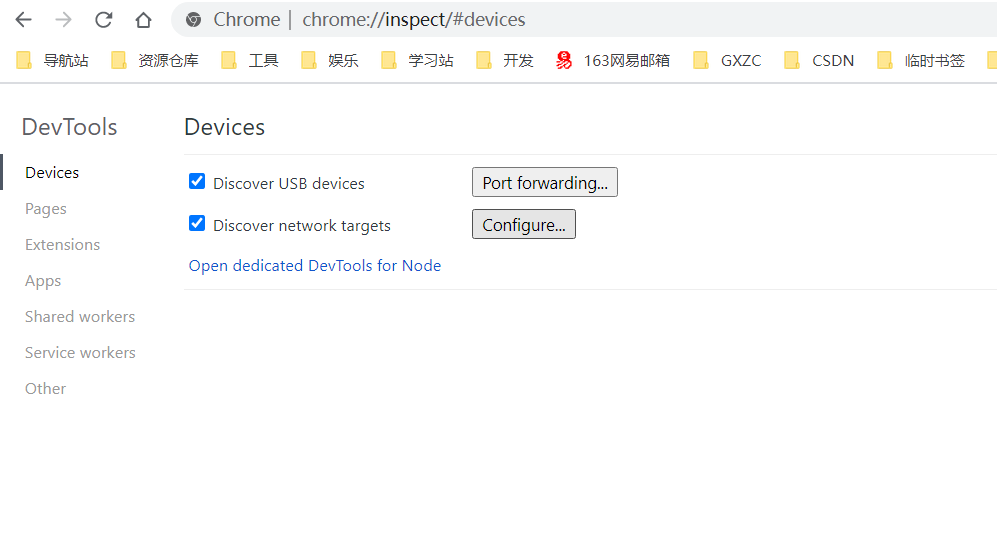Click the Port forwarding button
The width and height of the screenshot is (997, 557).
click(544, 183)
